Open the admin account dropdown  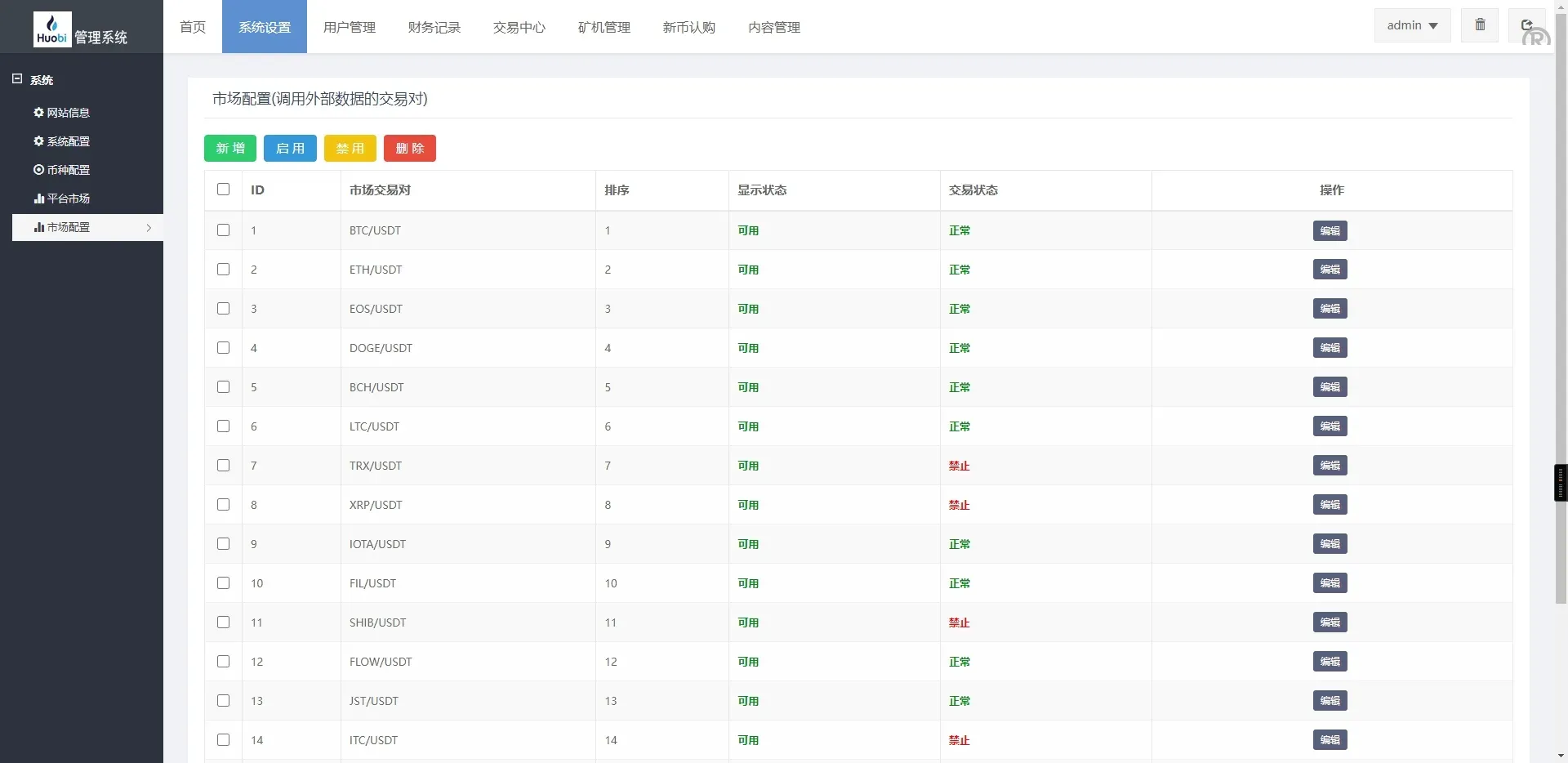[x=1411, y=25]
